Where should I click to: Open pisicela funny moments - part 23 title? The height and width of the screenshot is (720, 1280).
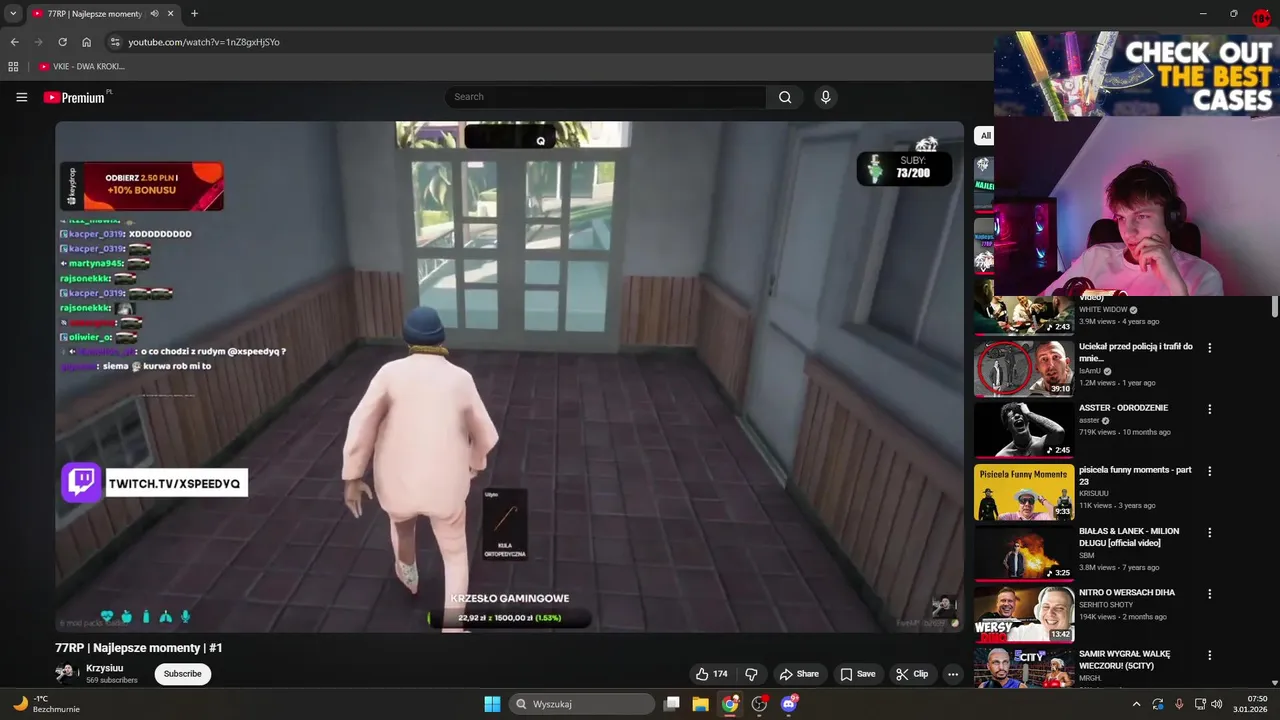[1135, 476]
